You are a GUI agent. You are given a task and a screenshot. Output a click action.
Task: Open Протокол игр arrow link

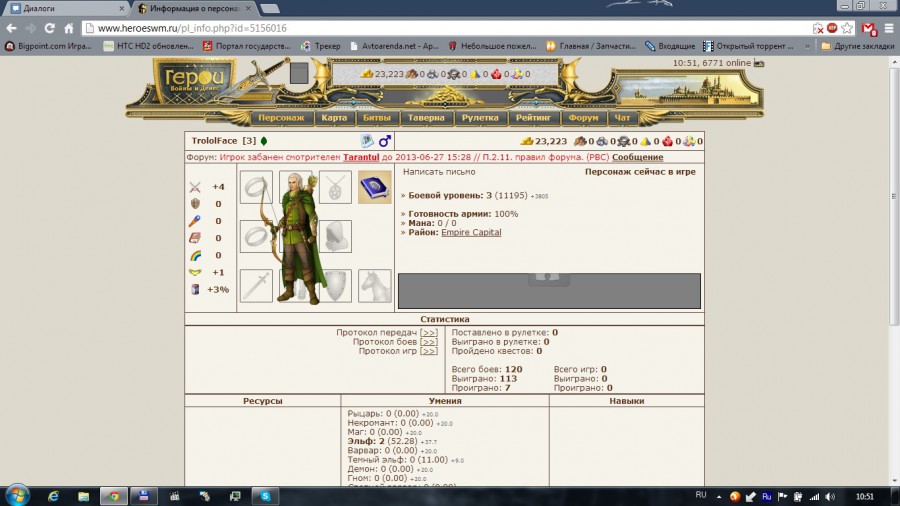pyautogui.click(x=428, y=351)
